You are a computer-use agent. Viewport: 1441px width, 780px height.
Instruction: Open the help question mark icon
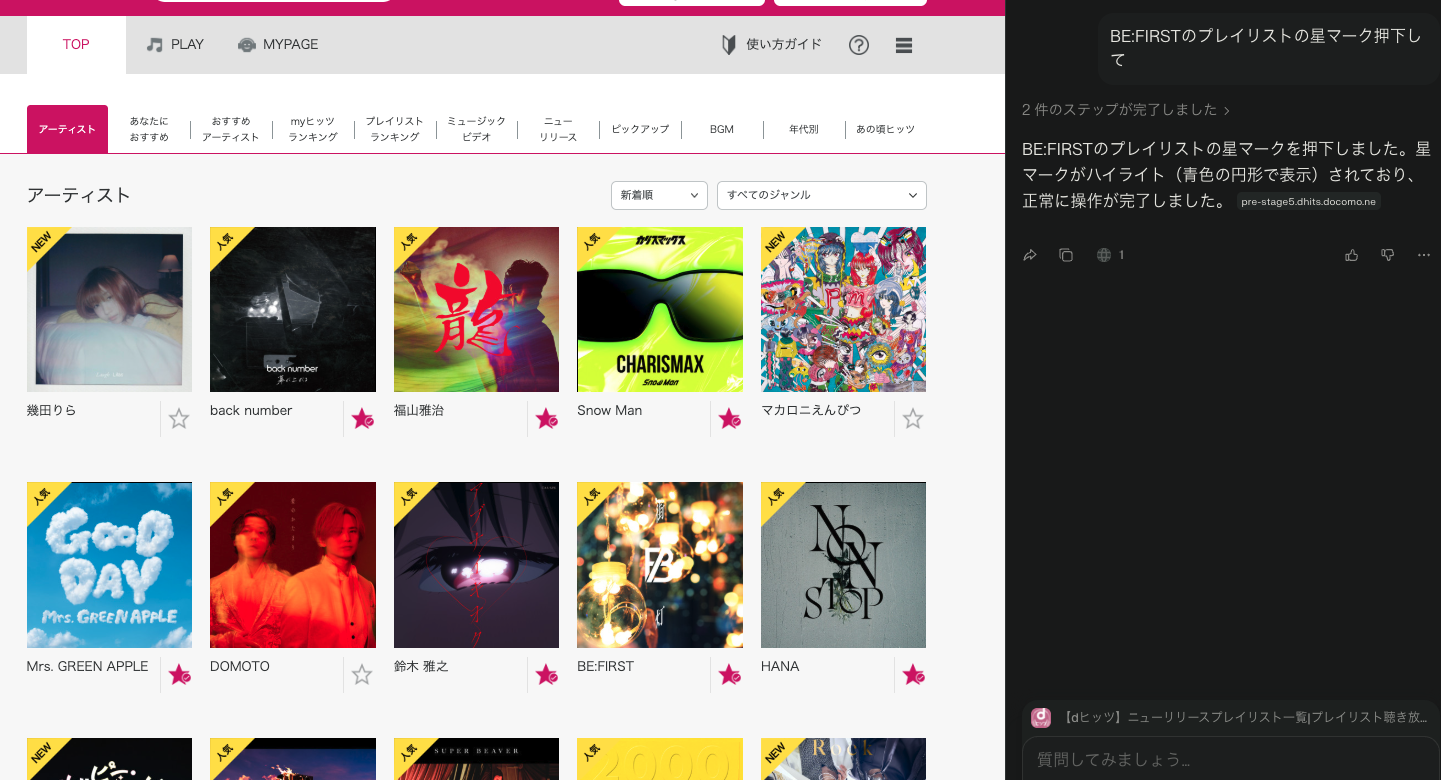858,45
